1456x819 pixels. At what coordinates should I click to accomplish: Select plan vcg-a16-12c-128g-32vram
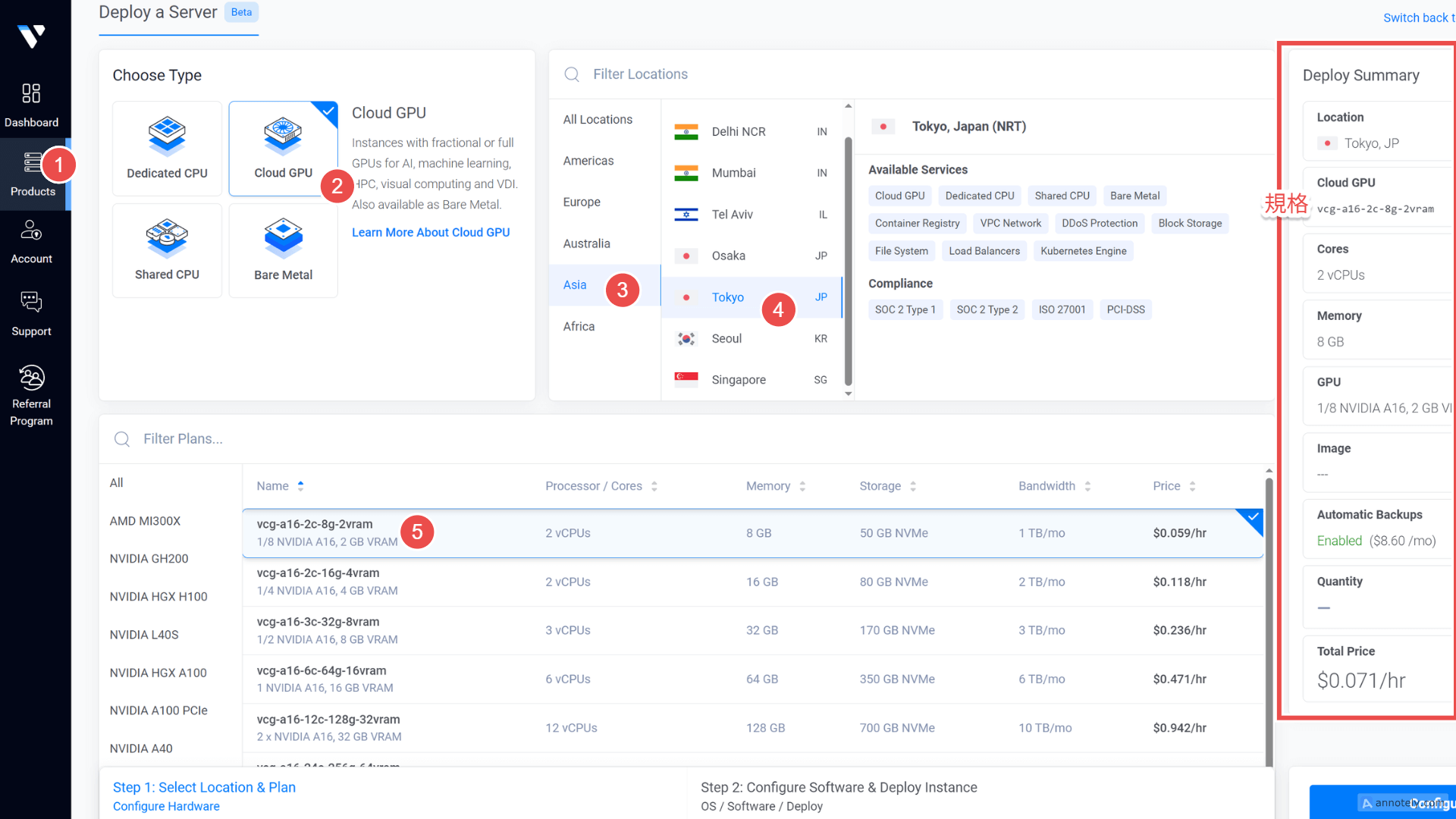coord(753,728)
